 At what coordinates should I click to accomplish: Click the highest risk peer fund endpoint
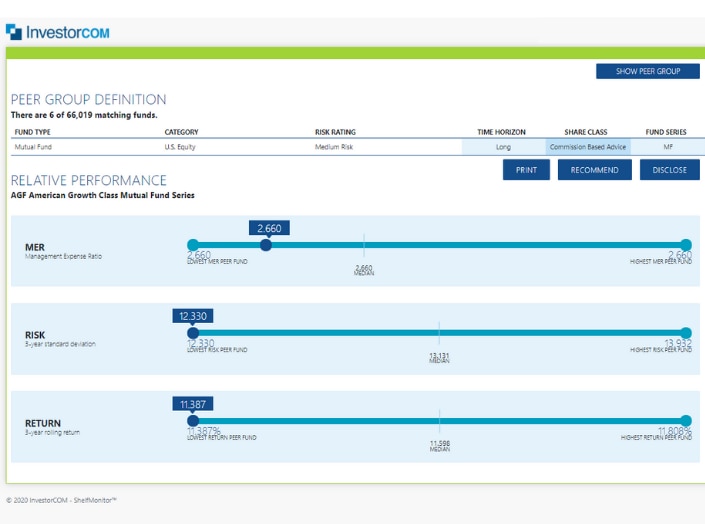[686, 333]
